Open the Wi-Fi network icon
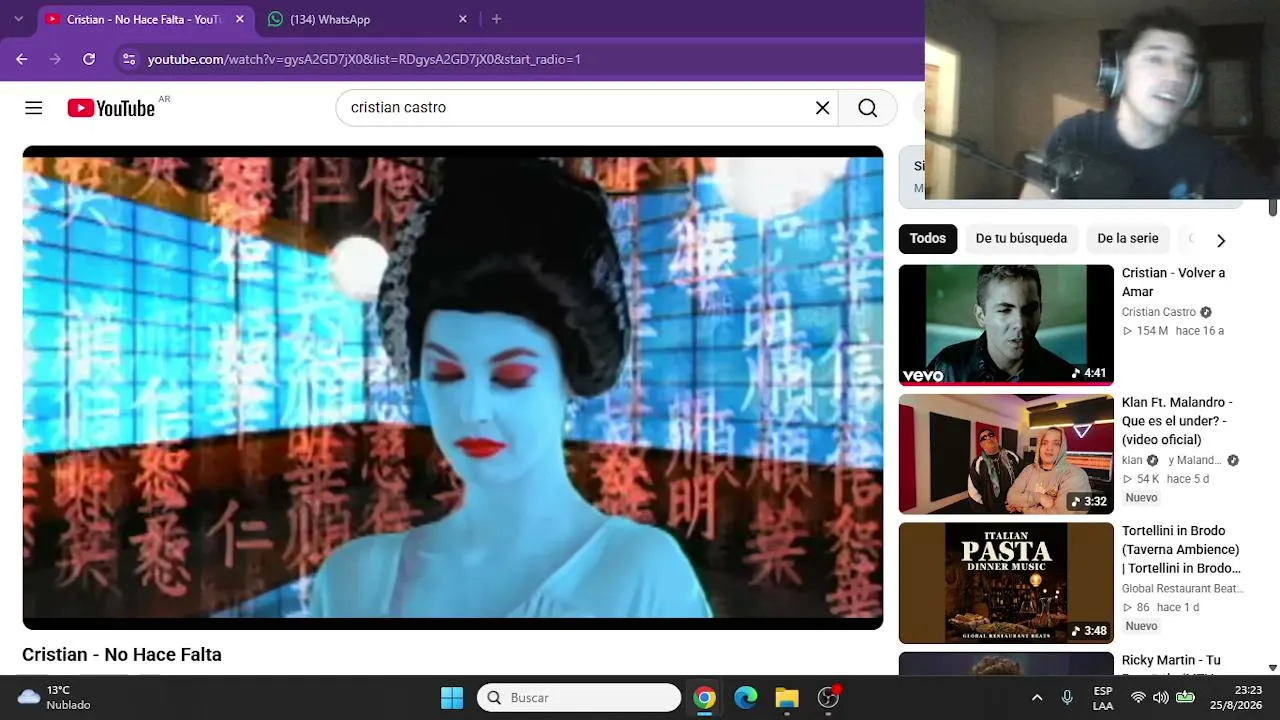Image resolution: width=1280 pixels, height=720 pixels. 1138,698
